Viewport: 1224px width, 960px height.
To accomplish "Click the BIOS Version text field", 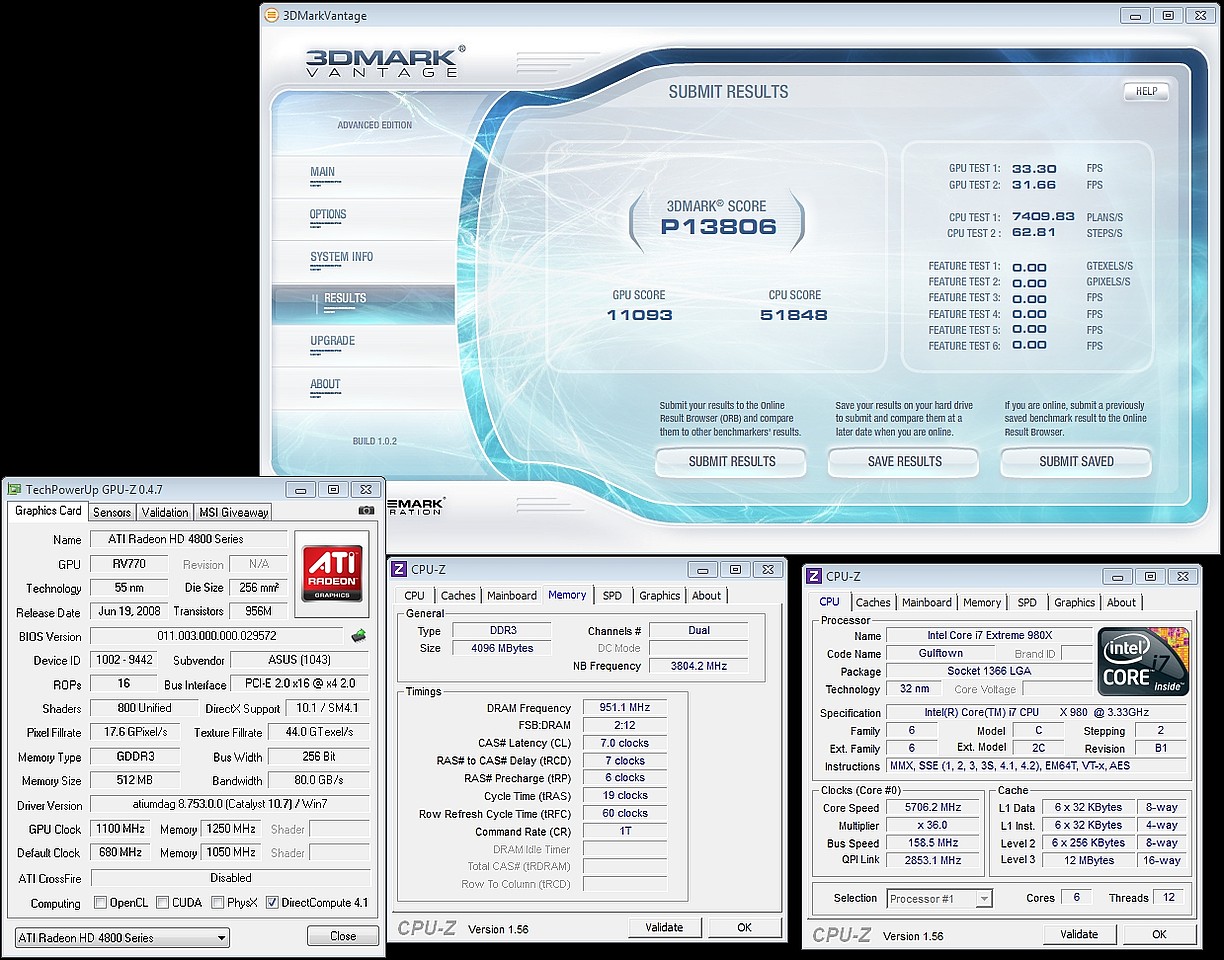I will click(x=217, y=636).
